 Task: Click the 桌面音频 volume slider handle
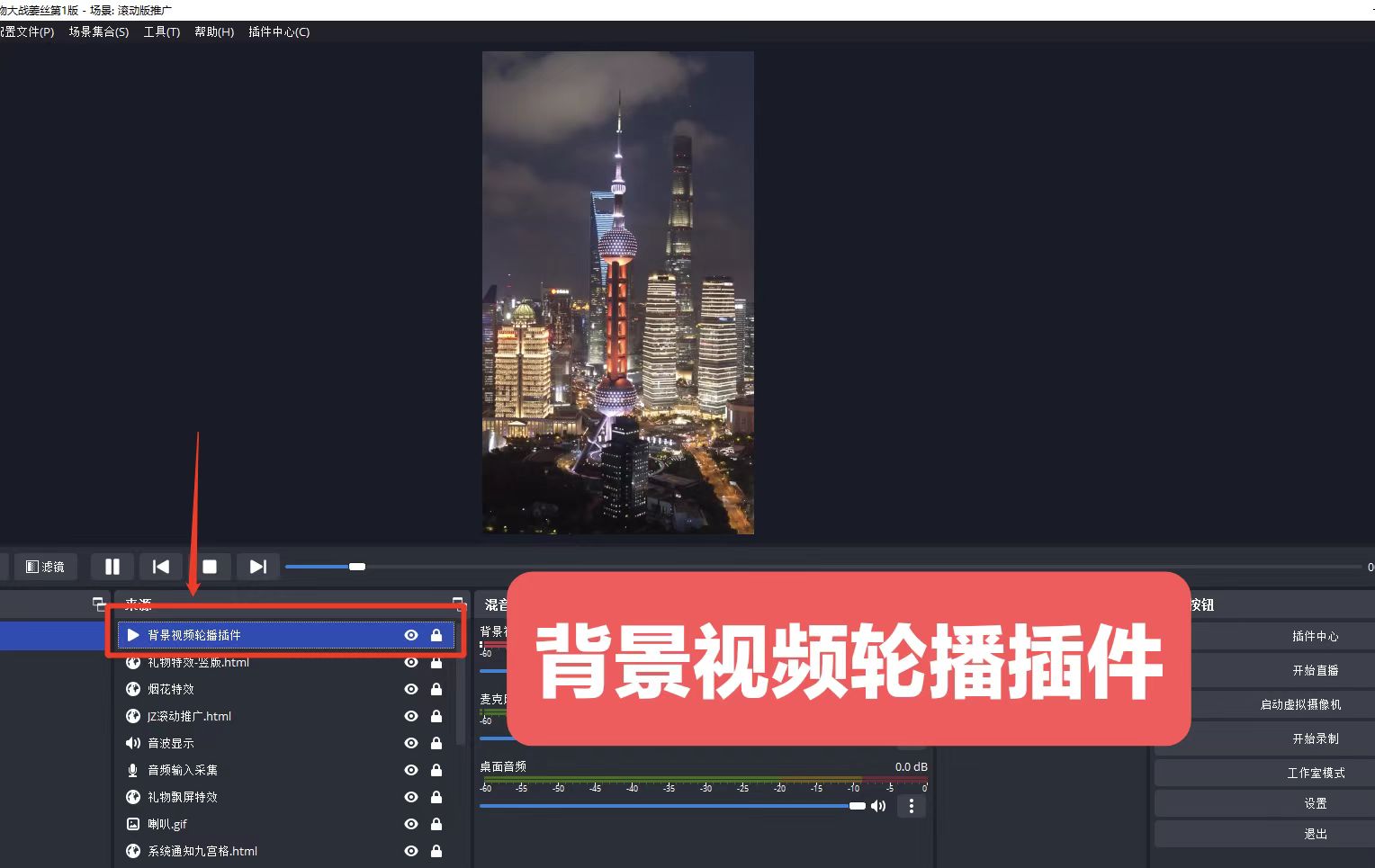857,806
